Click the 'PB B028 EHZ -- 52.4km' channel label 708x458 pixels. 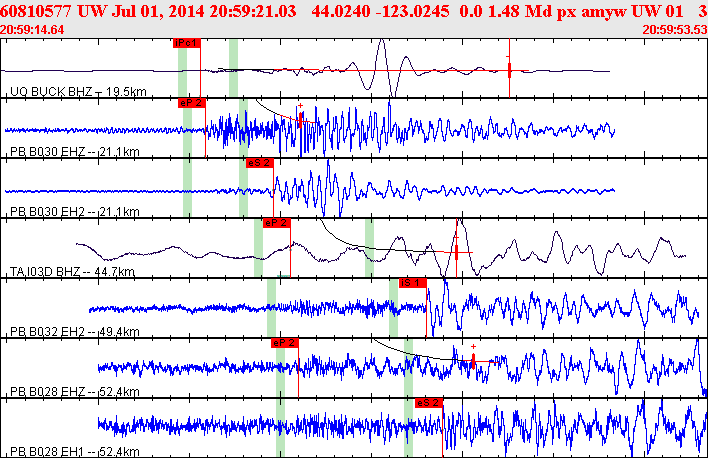(x=75, y=392)
